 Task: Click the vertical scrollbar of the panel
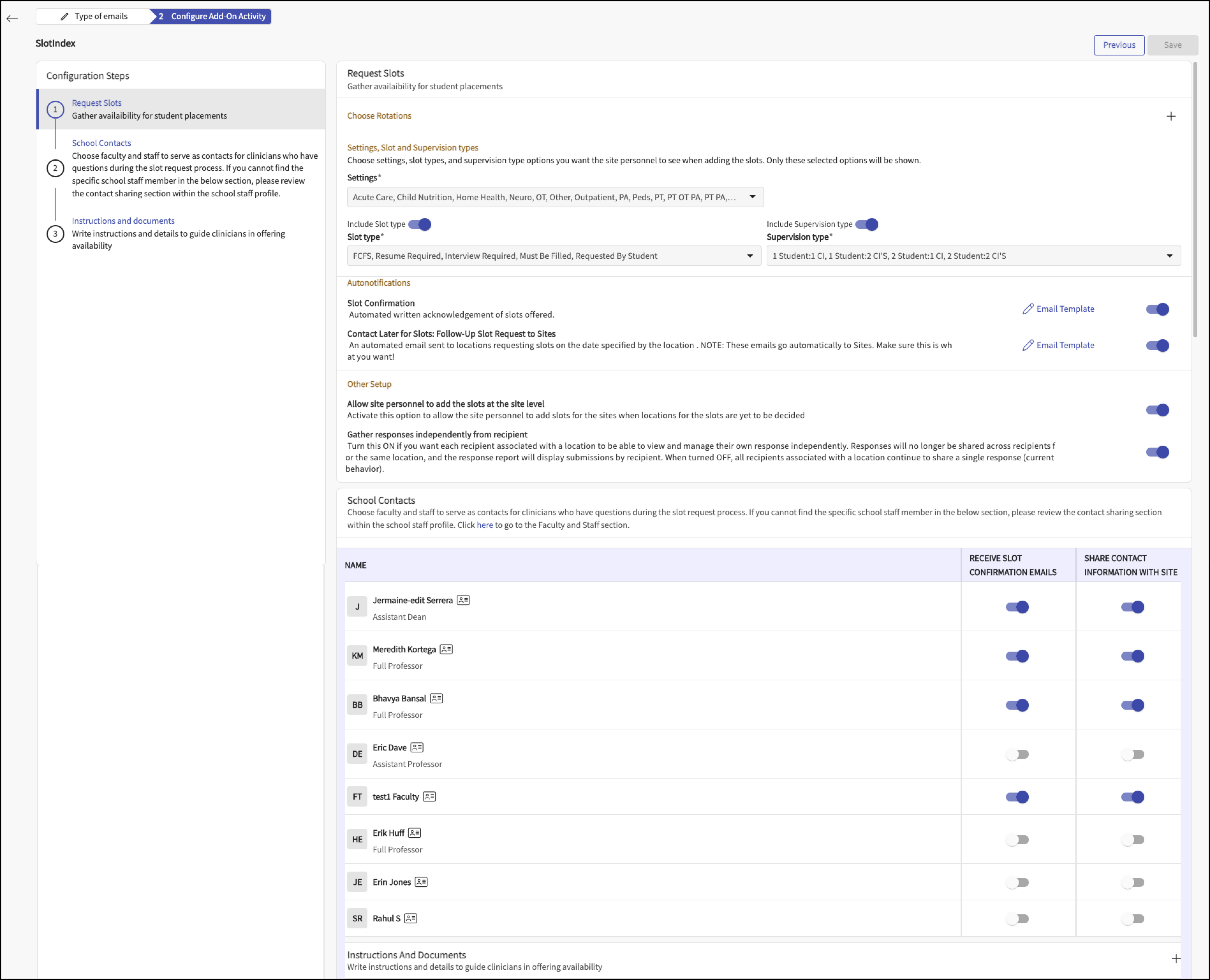(1195, 201)
